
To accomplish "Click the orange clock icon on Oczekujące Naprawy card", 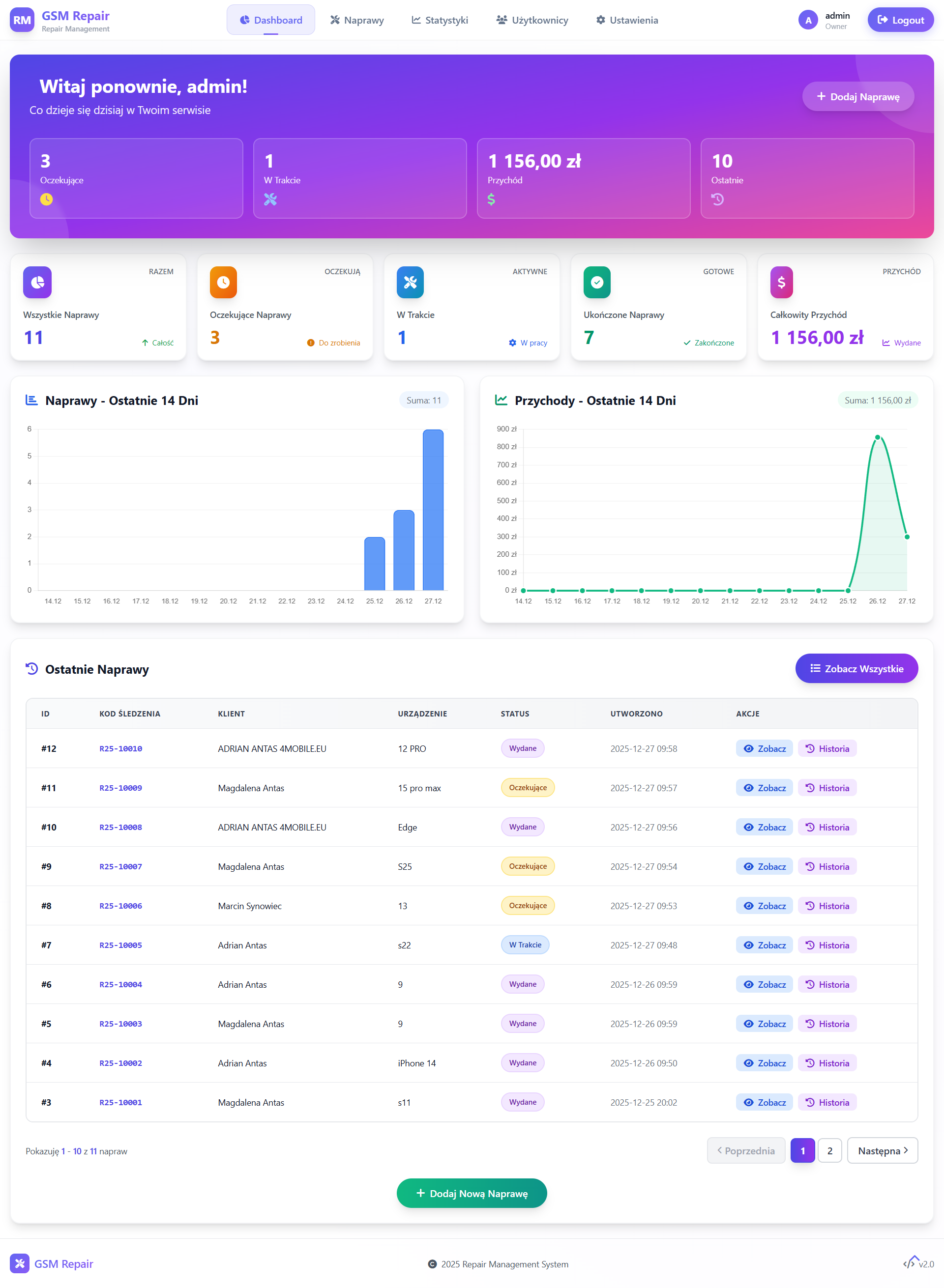I will 223,282.
